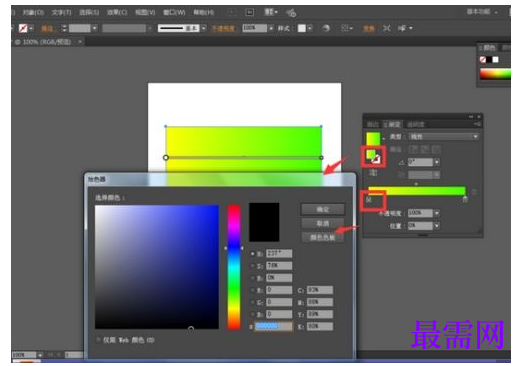The width and height of the screenshot is (523, 366).
Task: Expand the gradient stop opacity dropdown
Action: point(437,213)
